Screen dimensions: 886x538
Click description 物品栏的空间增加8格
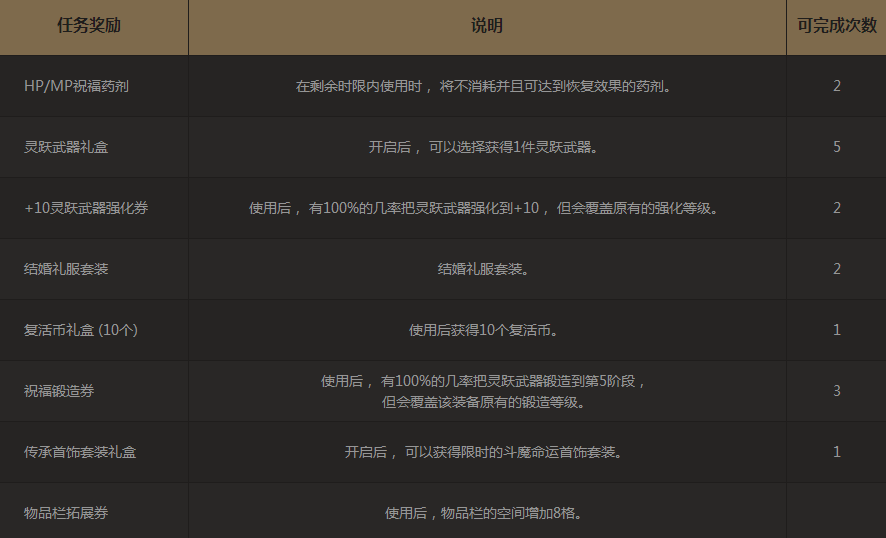[x=483, y=513]
